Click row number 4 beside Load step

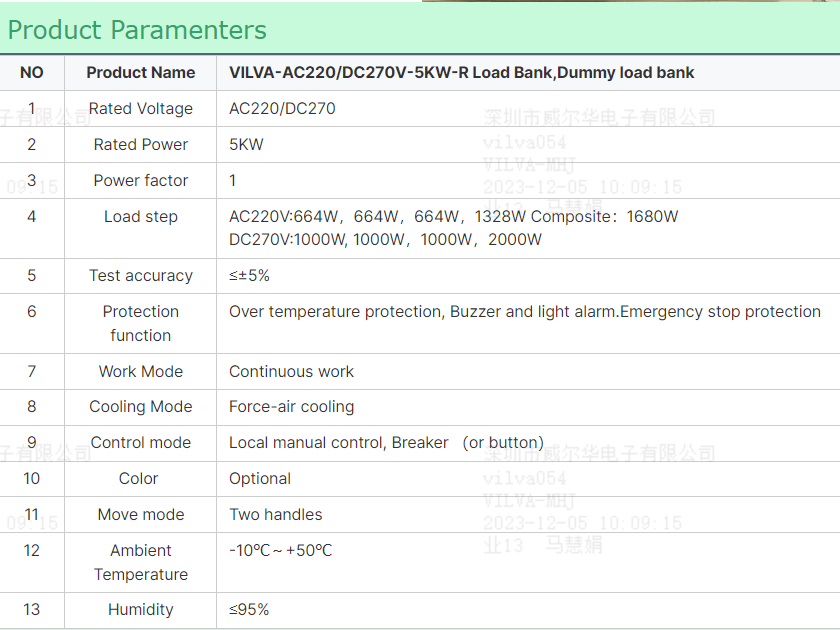[x=32, y=216]
